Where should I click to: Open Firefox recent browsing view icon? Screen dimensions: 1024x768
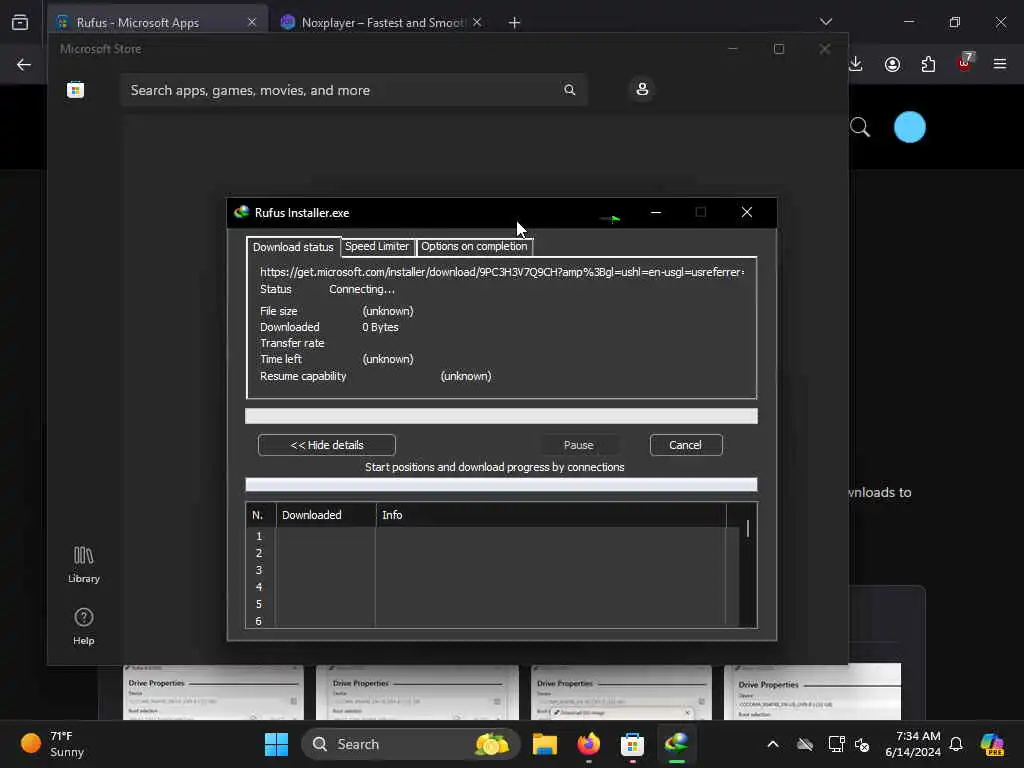20,22
